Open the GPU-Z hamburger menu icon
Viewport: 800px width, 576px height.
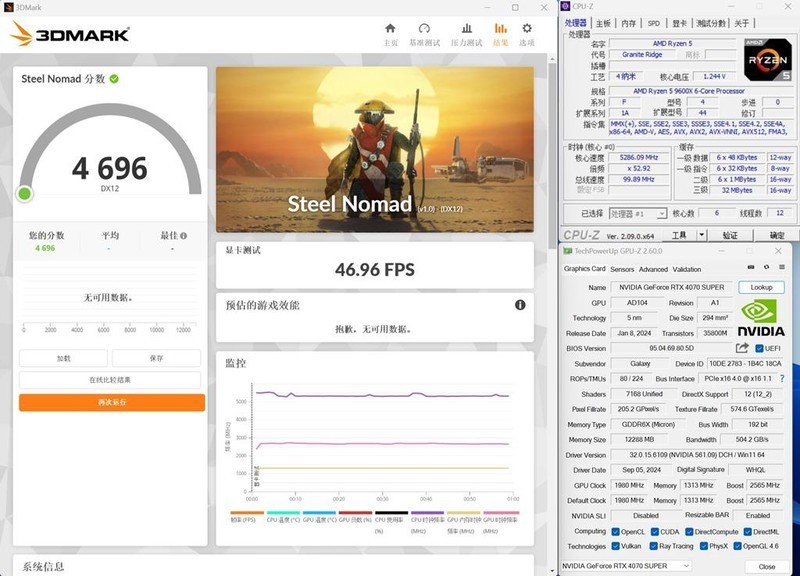pyautogui.click(x=781, y=267)
